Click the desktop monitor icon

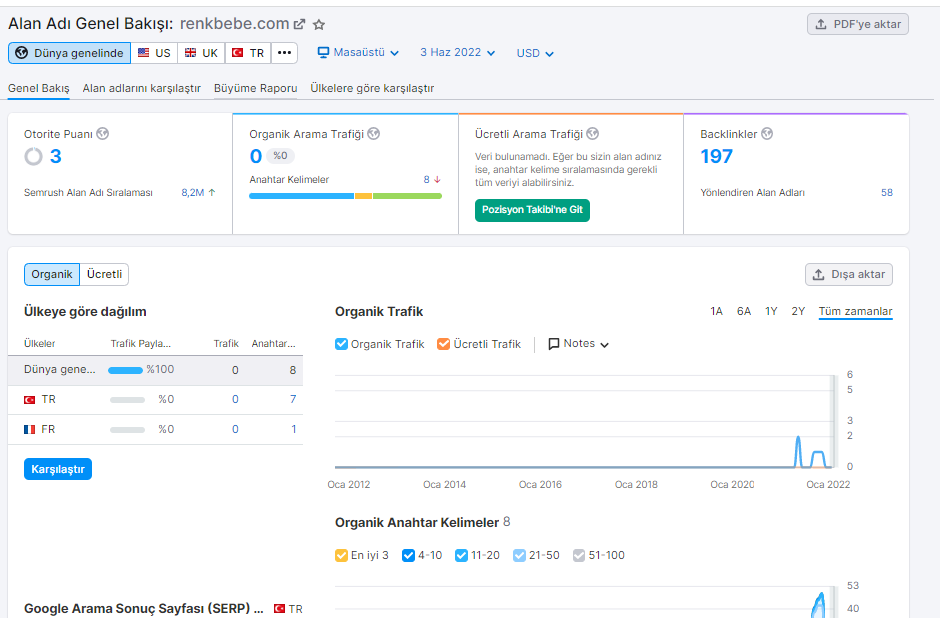323,53
